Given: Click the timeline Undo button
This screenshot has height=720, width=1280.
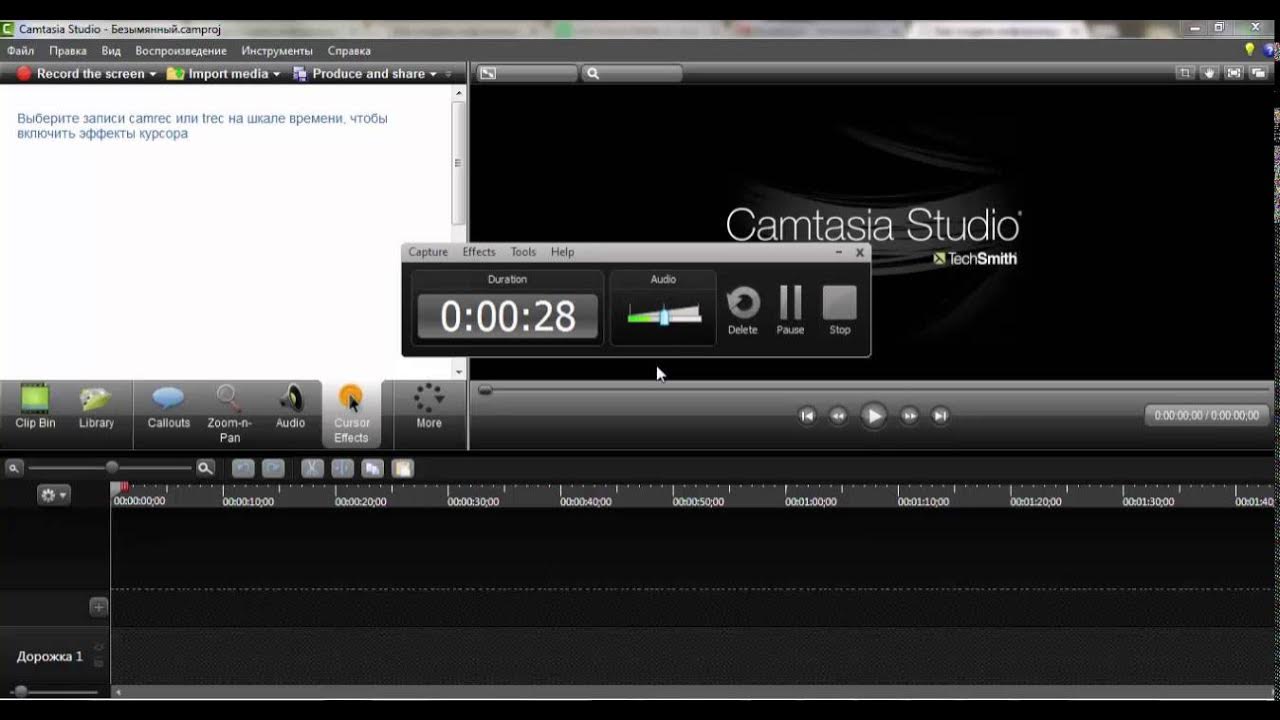Looking at the screenshot, I should click(243, 468).
